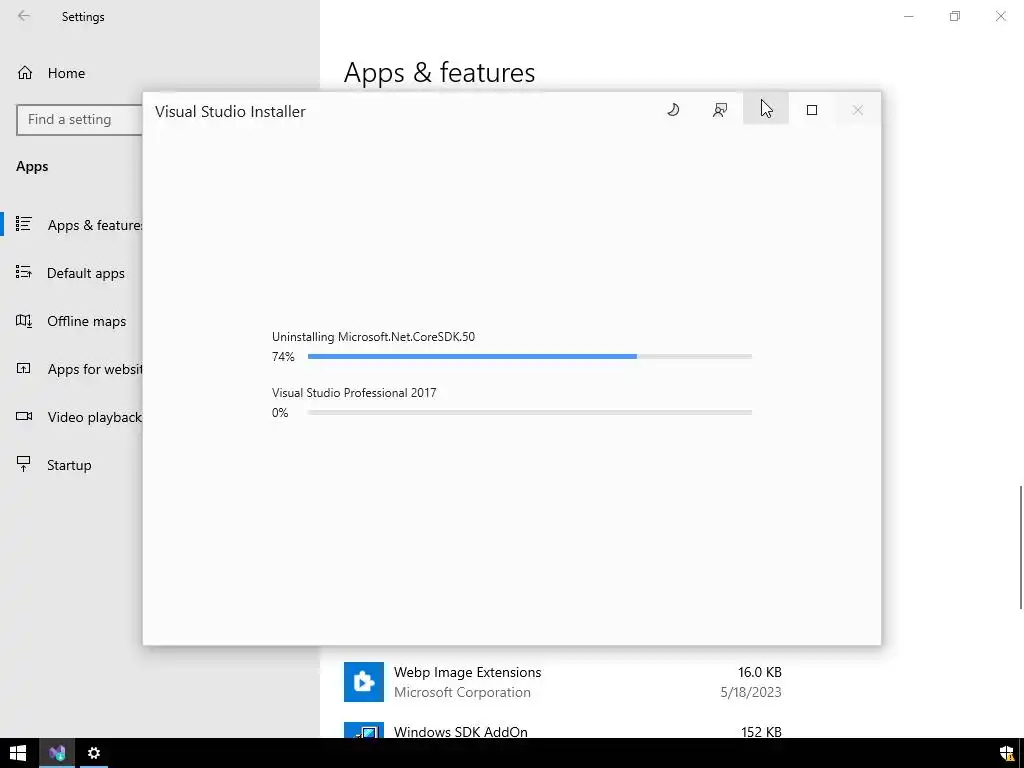Click the Webp Image Extensions app icon
Image resolution: width=1024 pixels, height=768 pixels.
click(364, 682)
